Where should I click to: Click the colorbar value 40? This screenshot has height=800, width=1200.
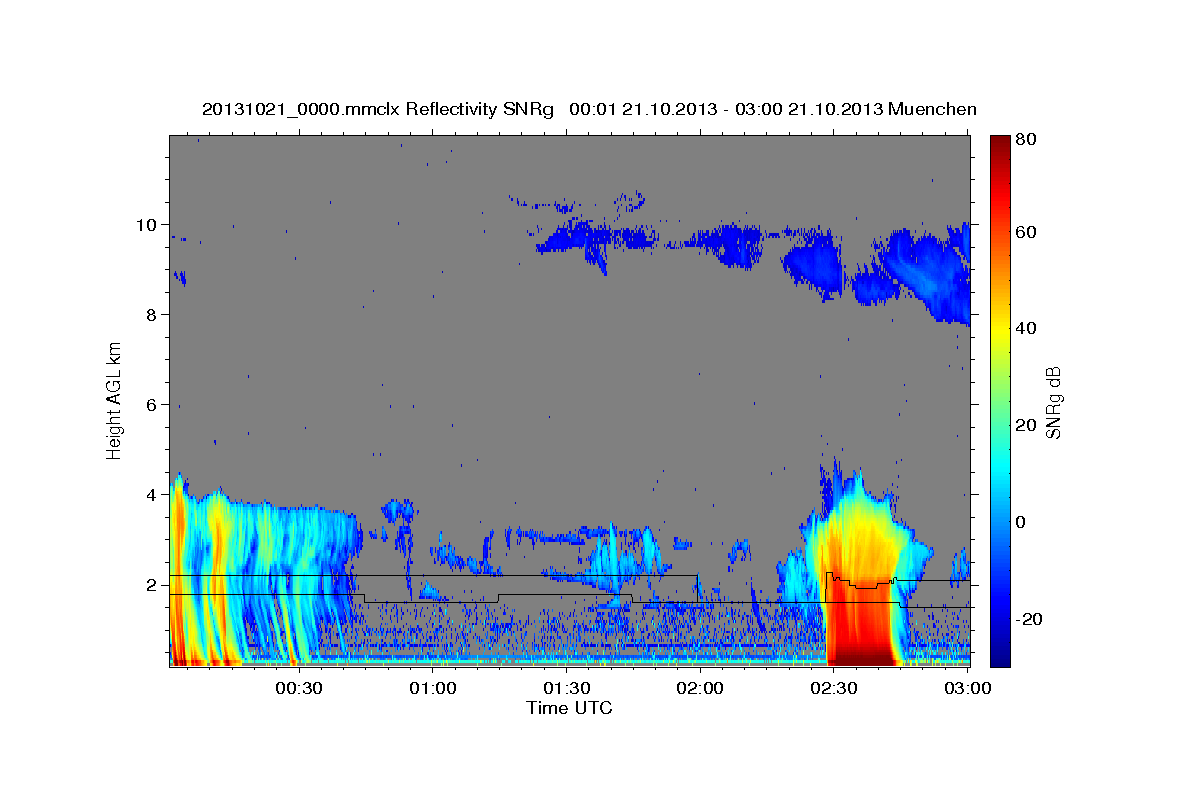[x=1025, y=328]
